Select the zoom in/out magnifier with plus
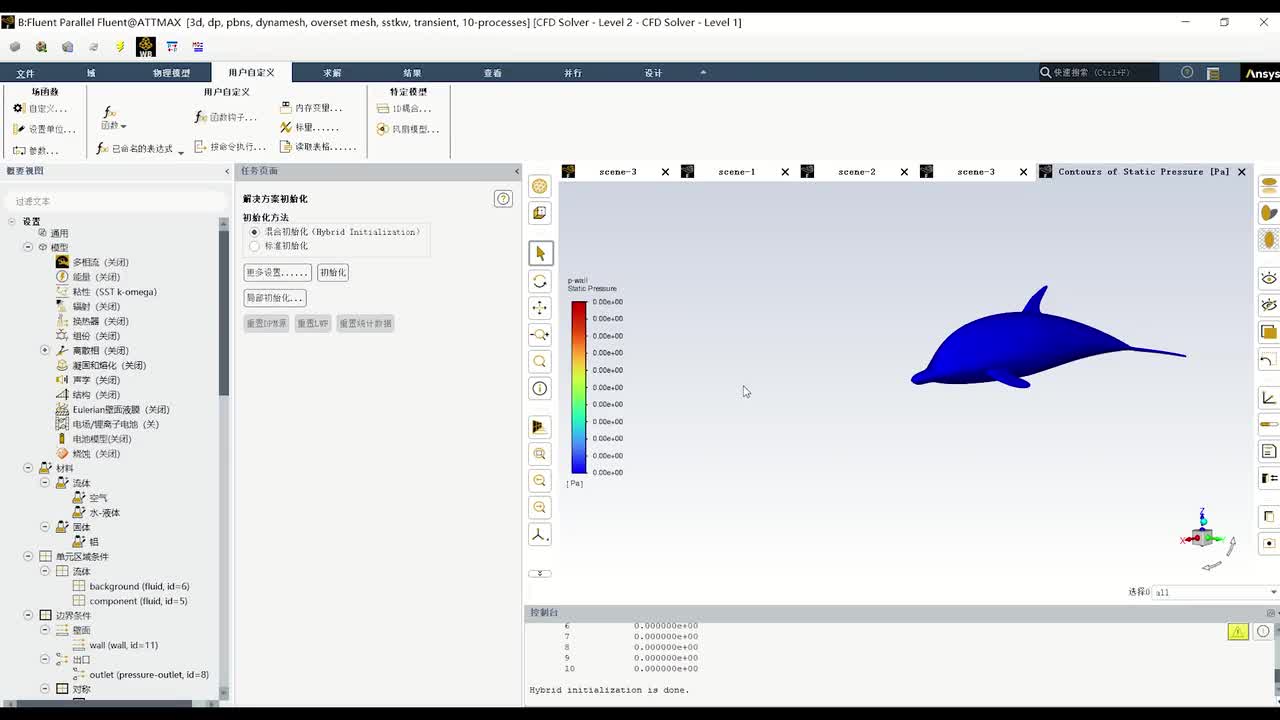The height and width of the screenshot is (720, 1280). click(x=540, y=335)
